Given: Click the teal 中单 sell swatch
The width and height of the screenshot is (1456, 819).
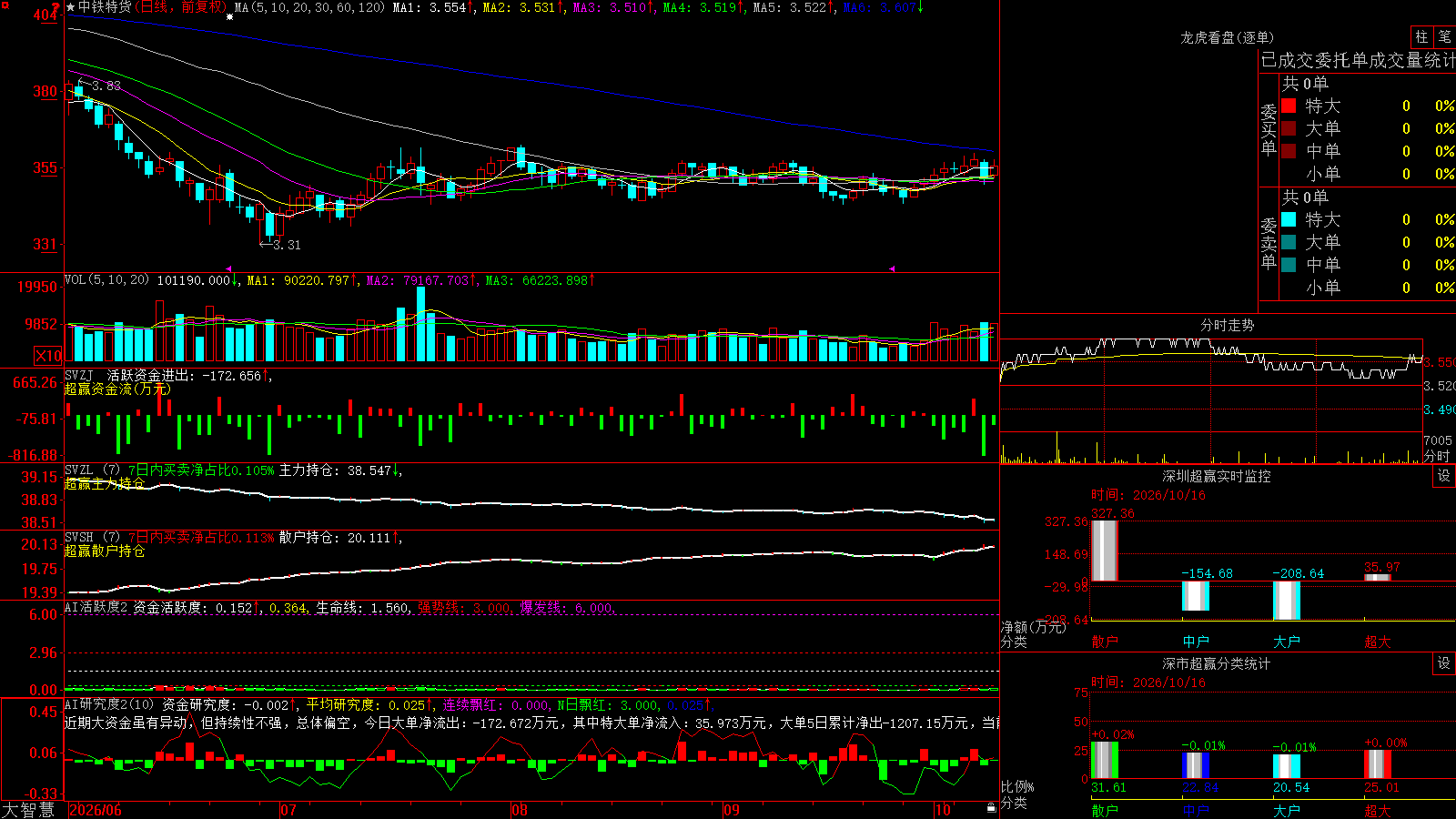Looking at the screenshot, I should [x=1289, y=265].
